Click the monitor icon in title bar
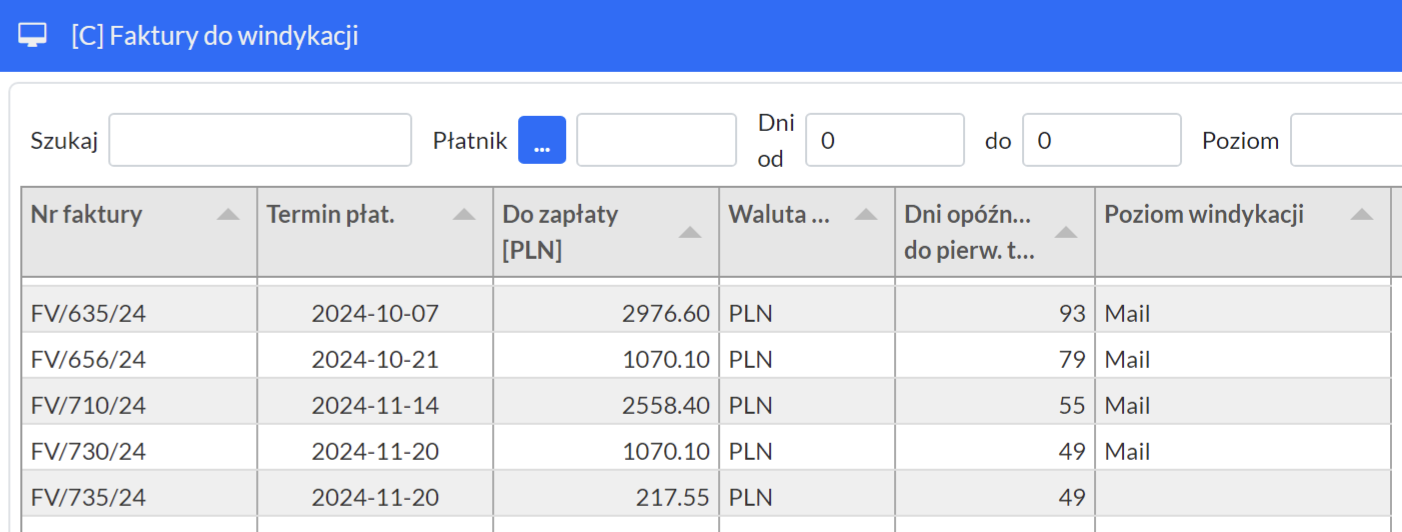 33,36
